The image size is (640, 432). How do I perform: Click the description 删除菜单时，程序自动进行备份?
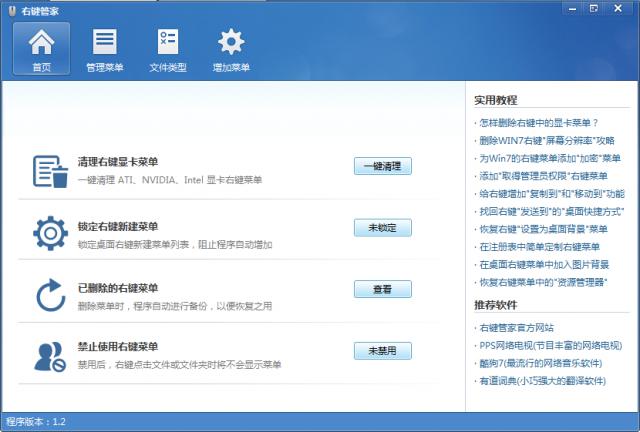pyautogui.click(x=142, y=306)
